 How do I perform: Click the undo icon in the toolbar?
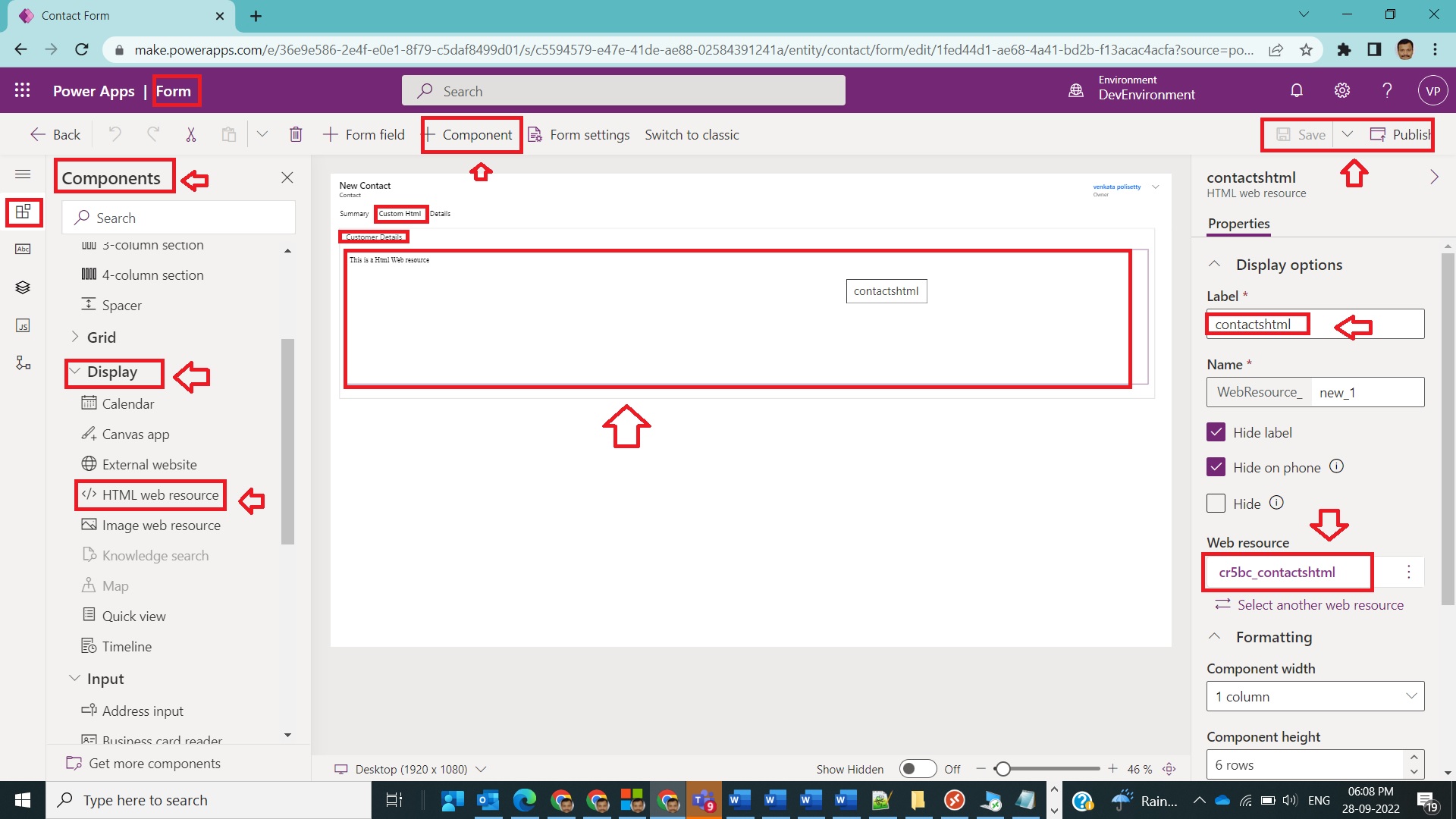click(115, 134)
